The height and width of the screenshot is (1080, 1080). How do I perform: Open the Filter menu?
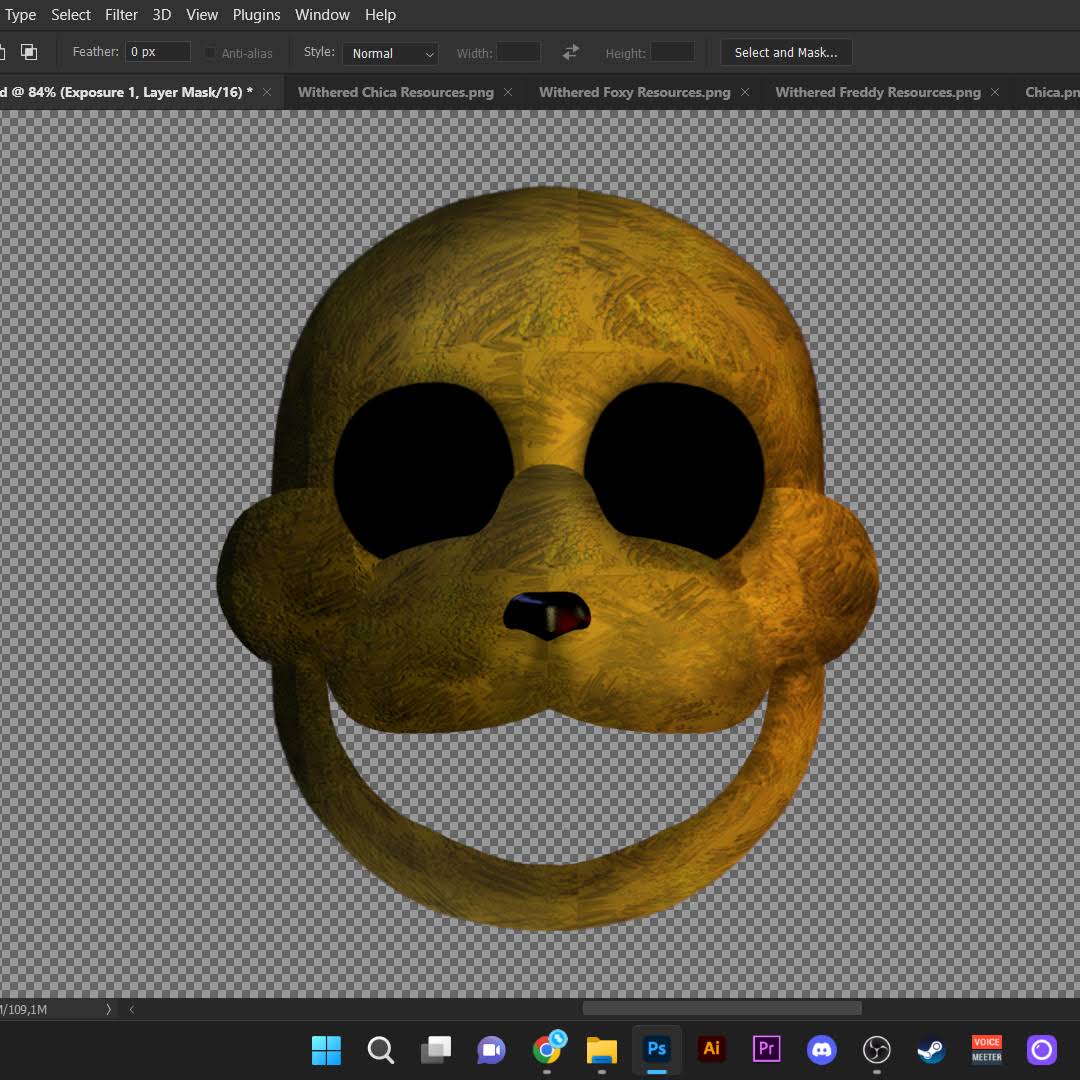point(121,14)
